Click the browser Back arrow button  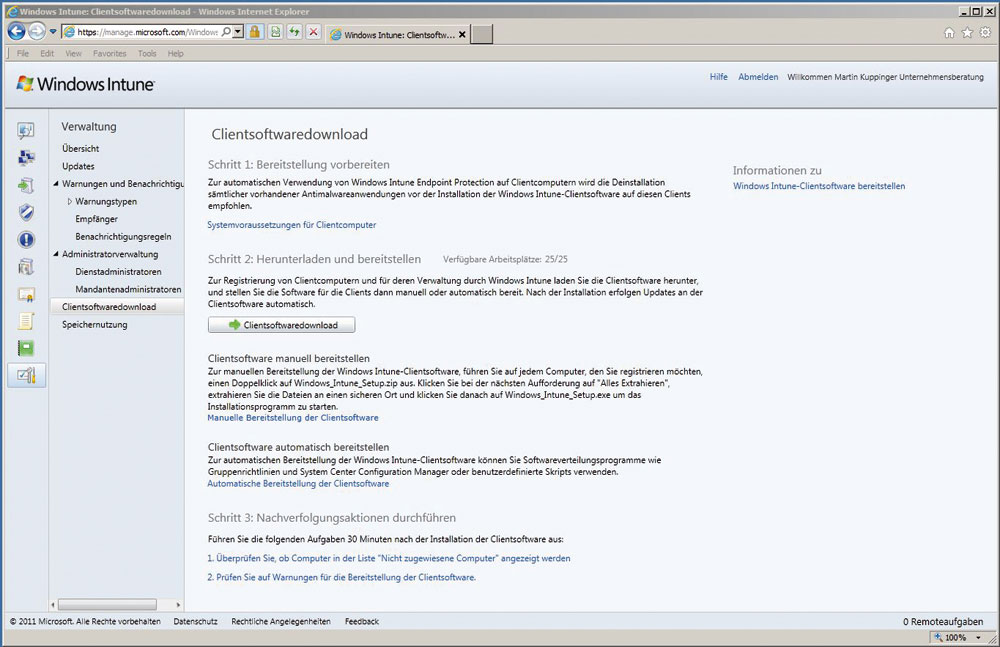point(17,31)
